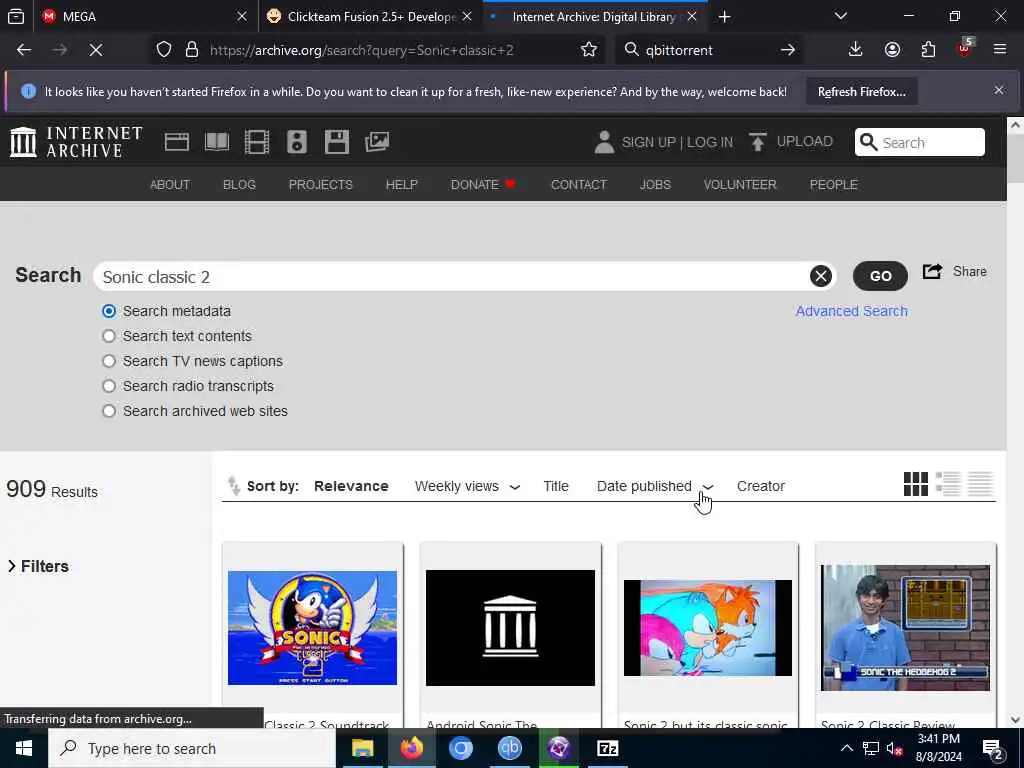Open the Web (Wayback) media icon

[x=176, y=142]
